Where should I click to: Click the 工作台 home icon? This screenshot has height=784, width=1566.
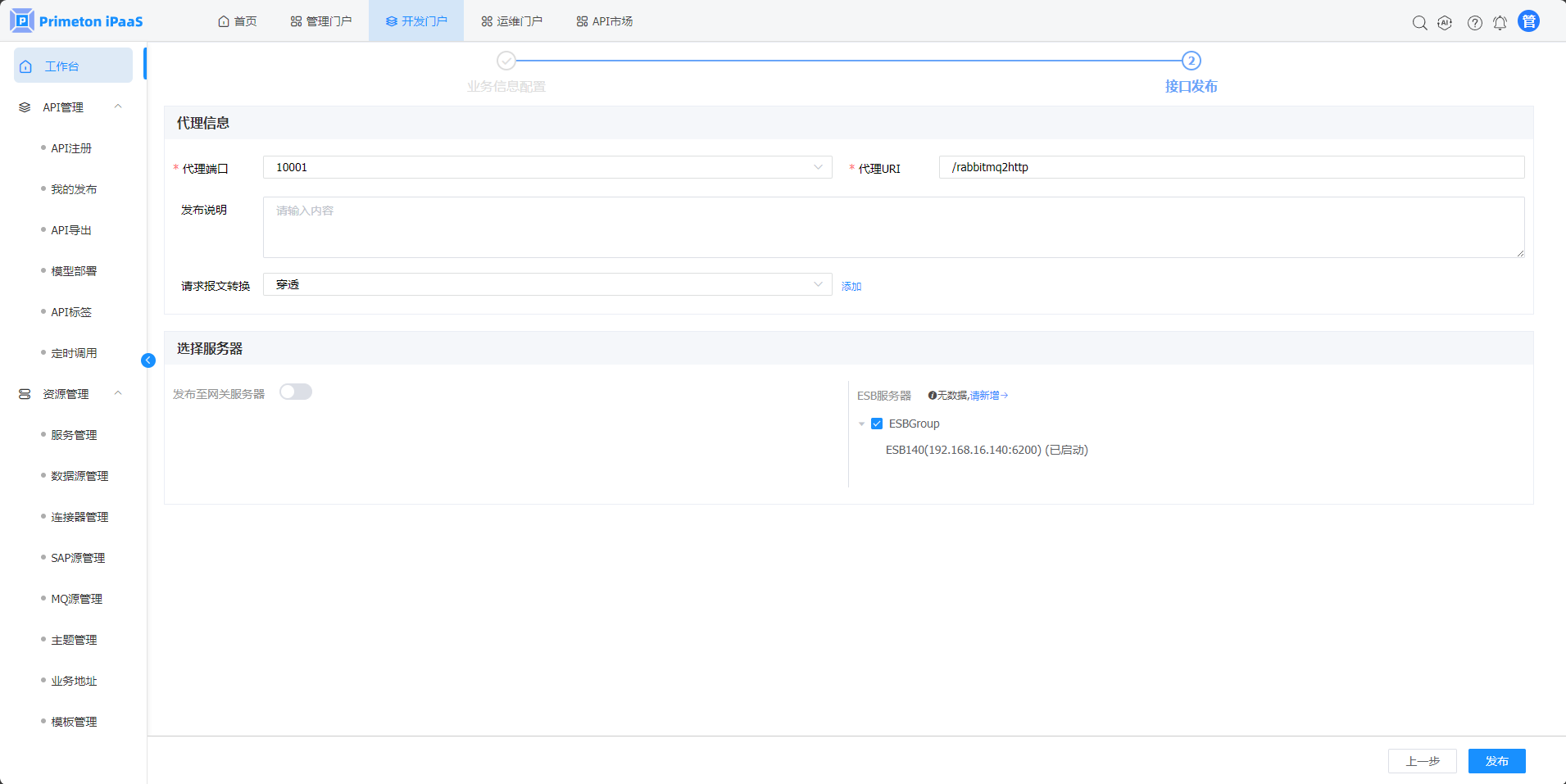coord(26,66)
